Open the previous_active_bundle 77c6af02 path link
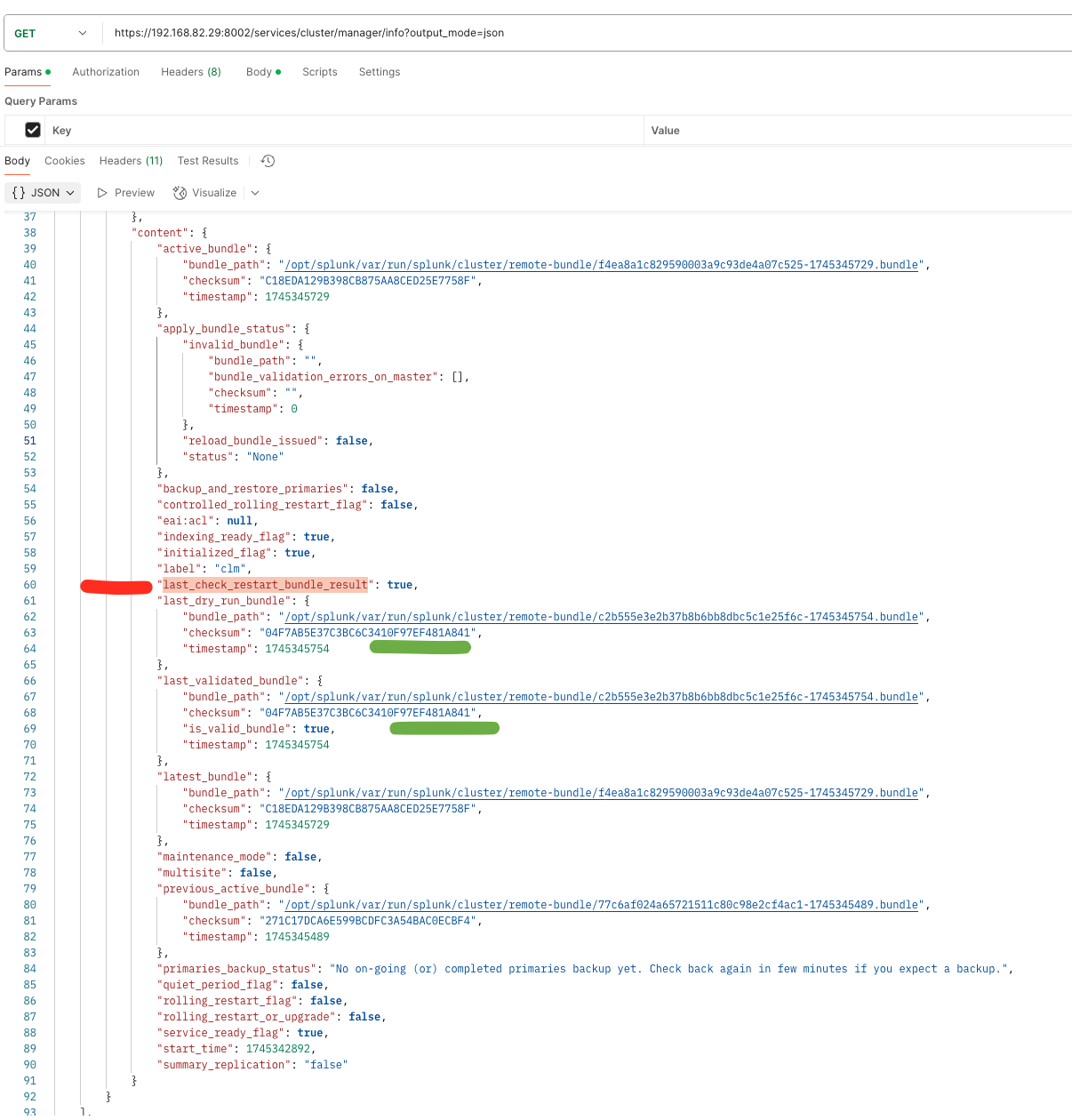The height and width of the screenshot is (1120, 1072). point(600,904)
